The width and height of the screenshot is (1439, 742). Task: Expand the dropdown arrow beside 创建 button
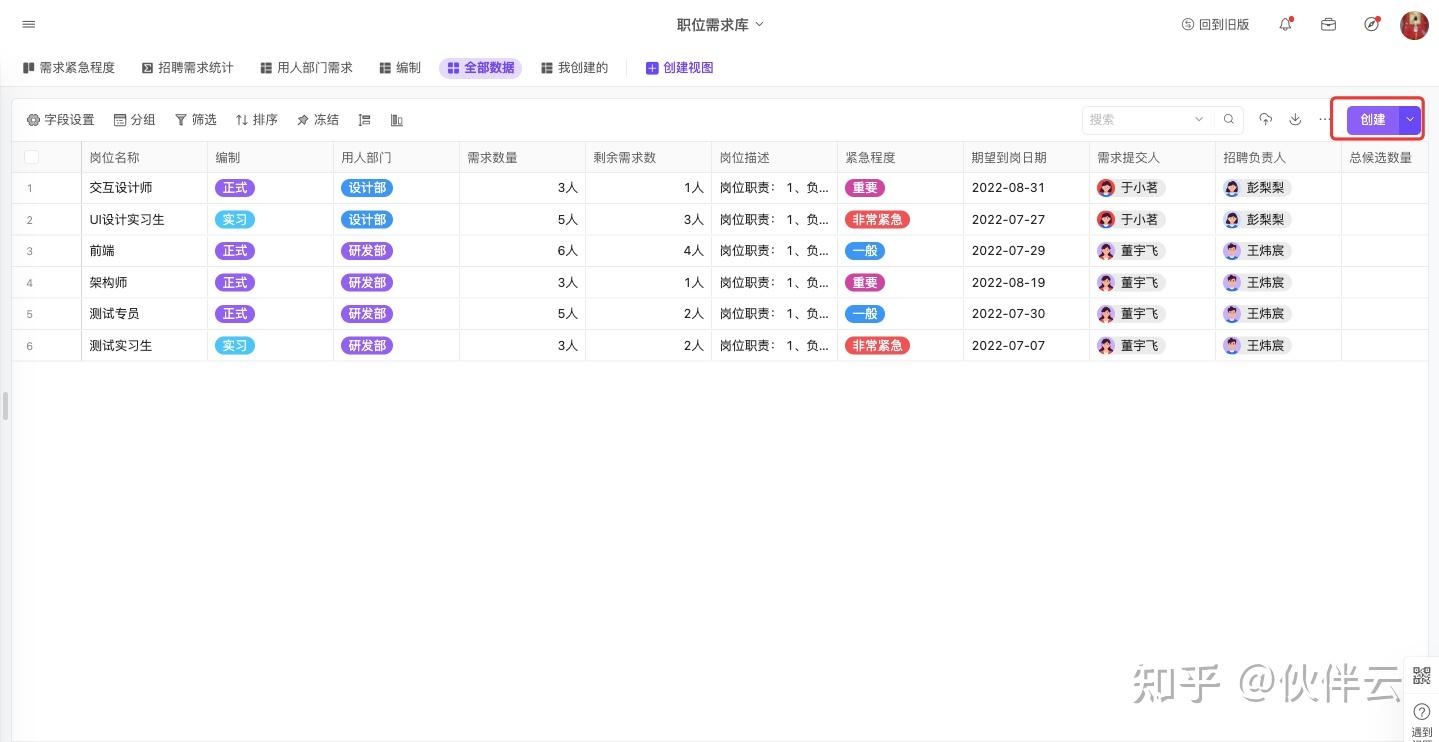pyautogui.click(x=1410, y=119)
